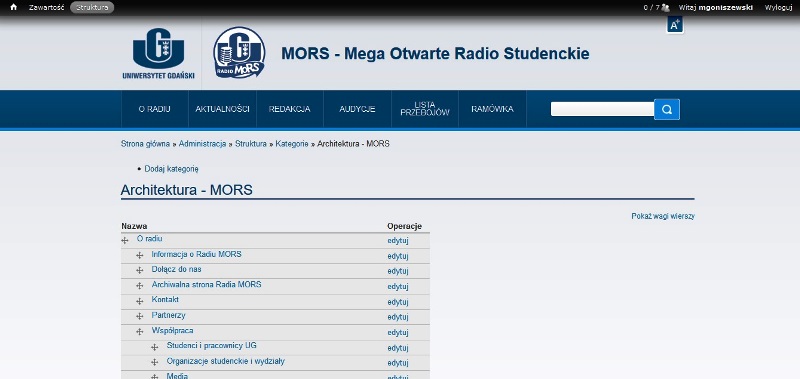Screen dimensions: 800x379
Task: Open the Partnerzy category
Action: [168, 315]
